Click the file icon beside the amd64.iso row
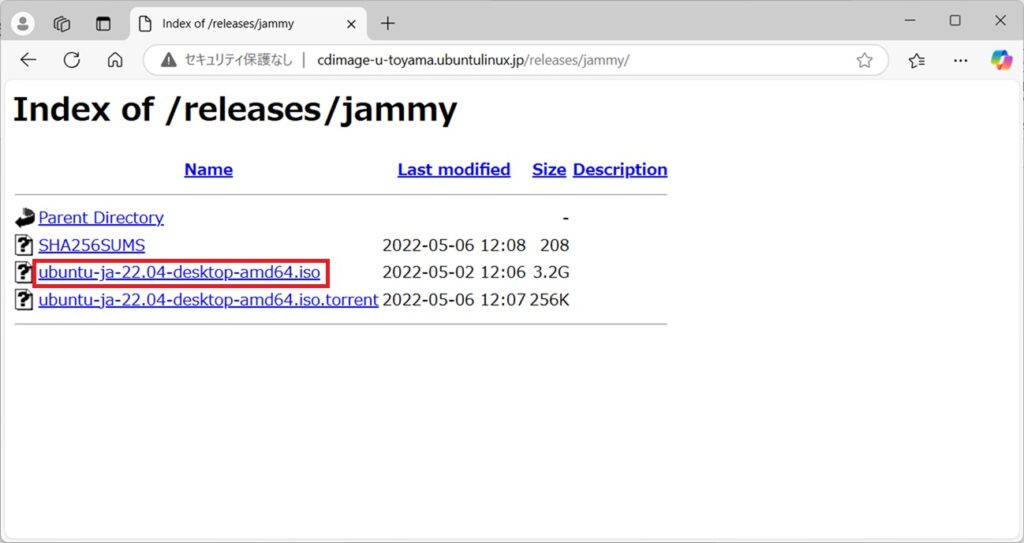 [24, 272]
